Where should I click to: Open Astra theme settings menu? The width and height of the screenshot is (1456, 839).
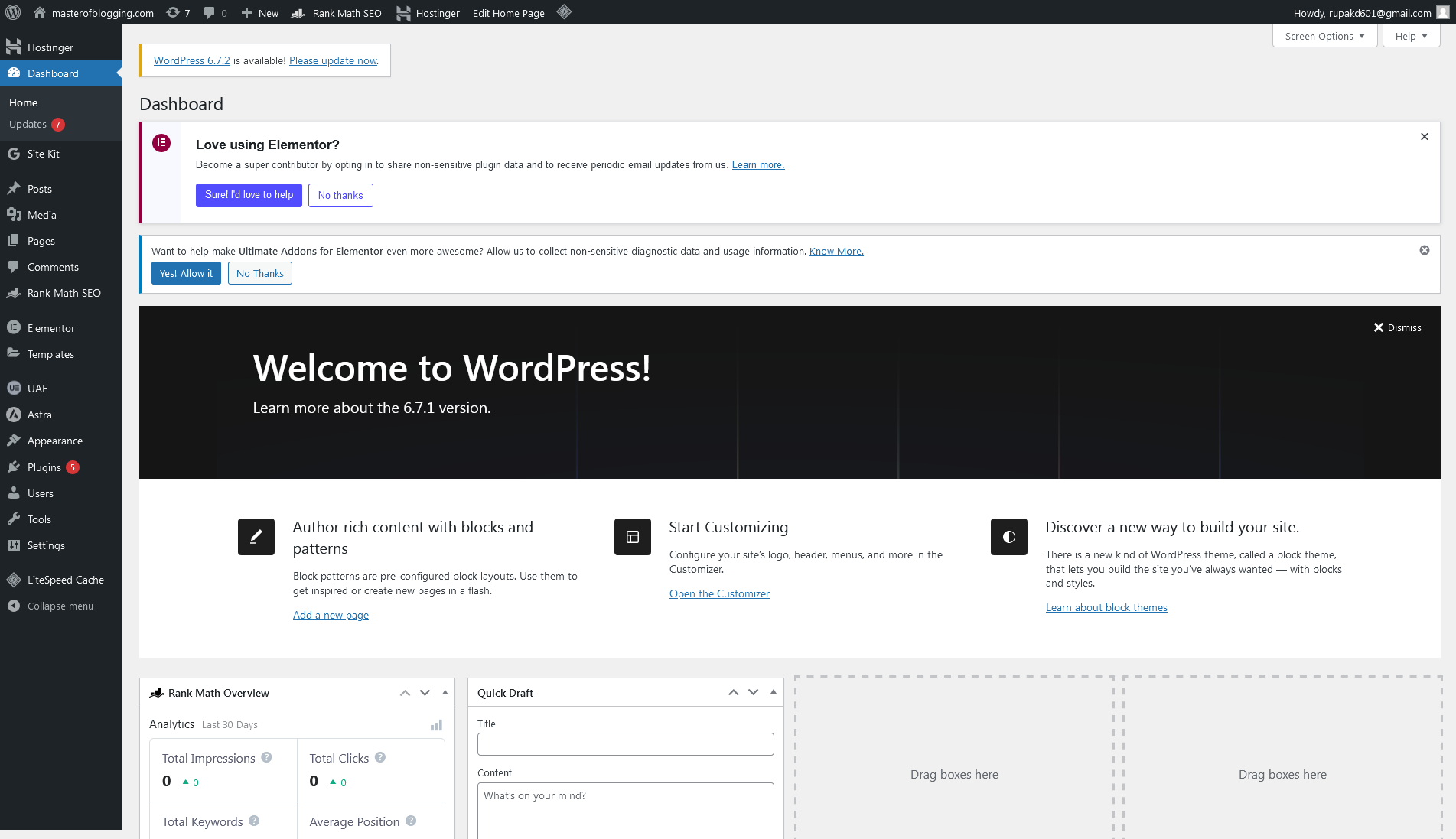pos(61,415)
